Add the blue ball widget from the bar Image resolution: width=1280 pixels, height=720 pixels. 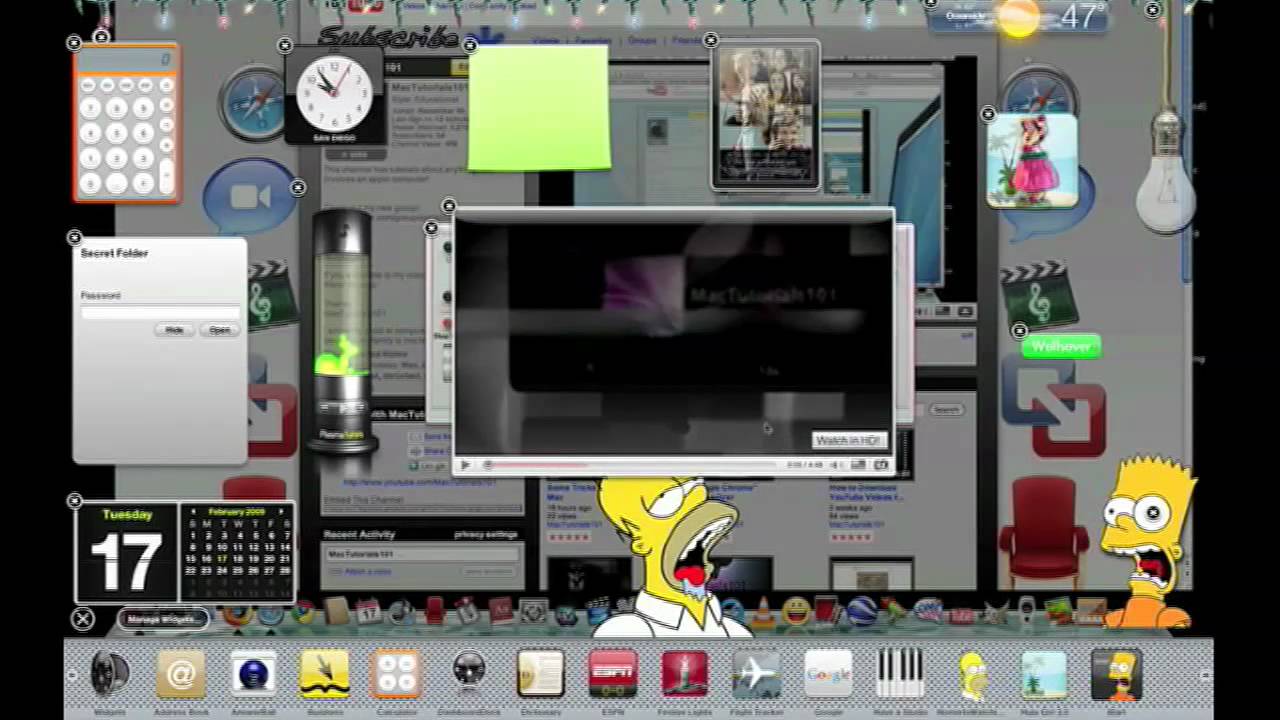pos(253,673)
